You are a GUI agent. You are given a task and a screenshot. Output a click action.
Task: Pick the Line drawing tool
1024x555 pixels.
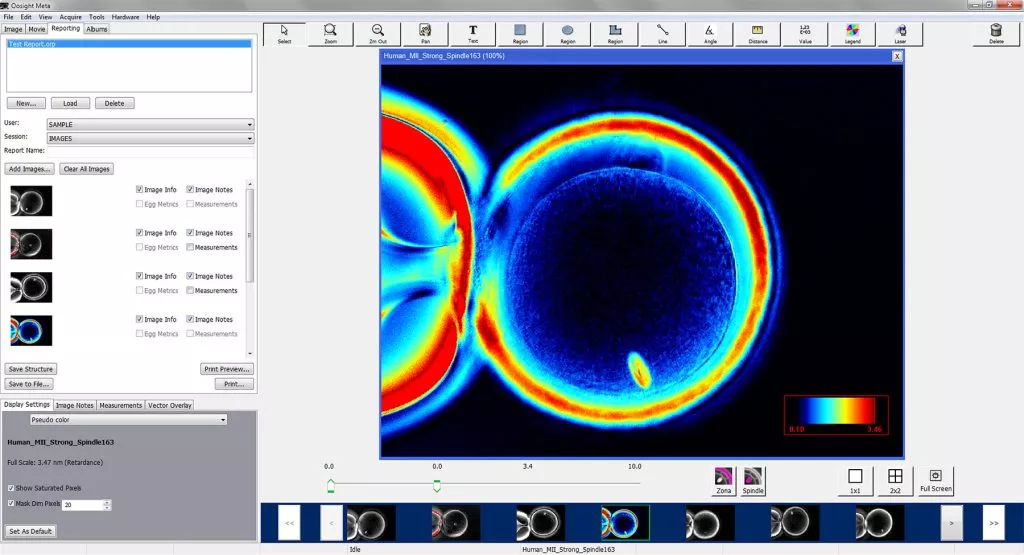pyautogui.click(x=662, y=34)
